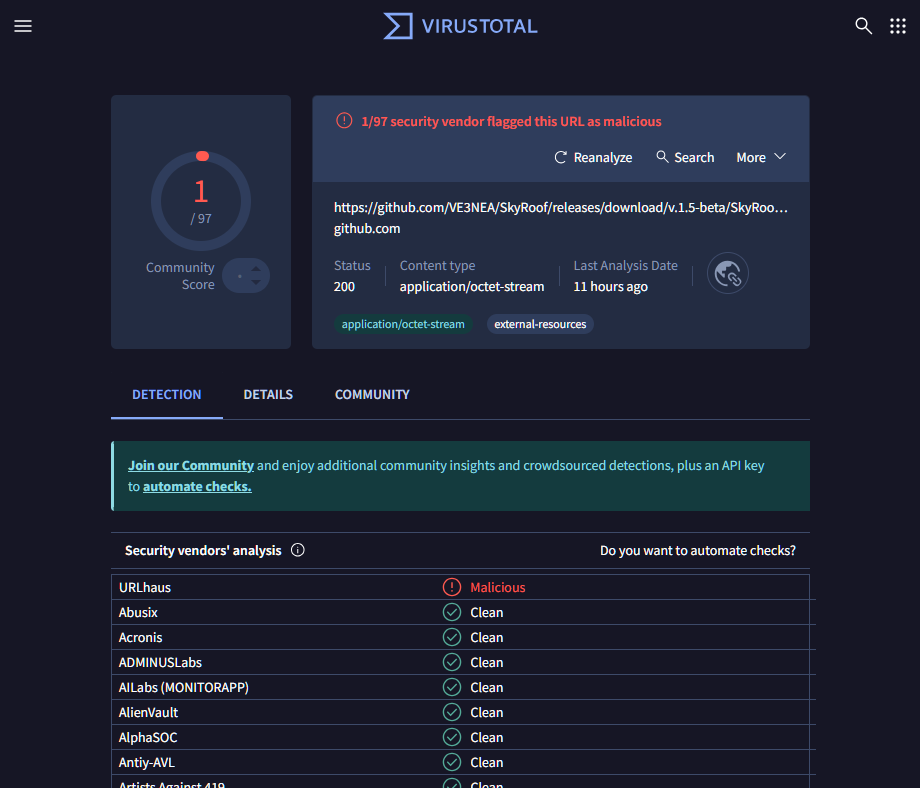Open the hamburger navigation menu
This screenshot has width=920, height=788.
click(23, 26)
